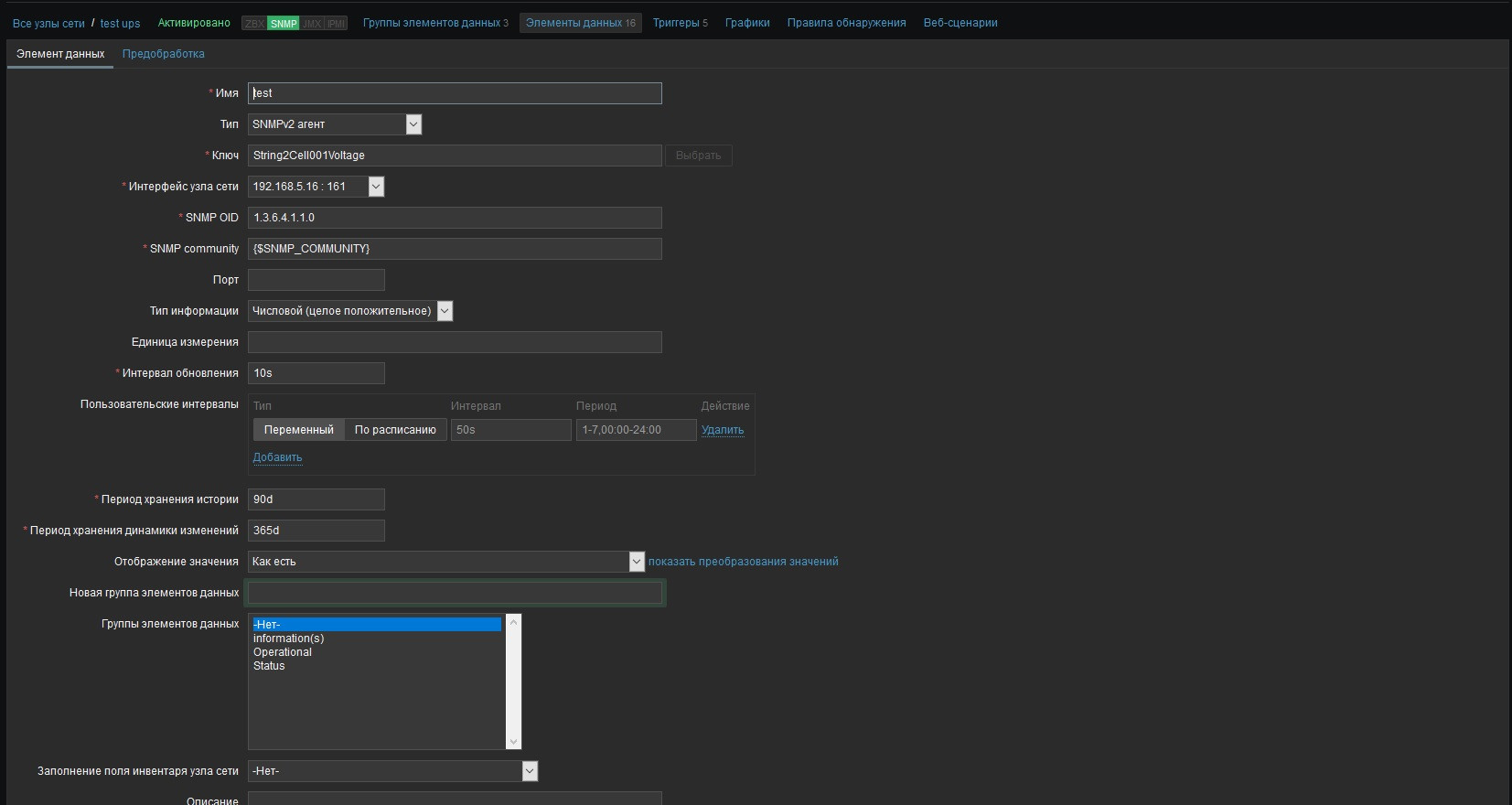Click the Удалить link for custom interval
Viewport: 1512px width, 805px height.
722,430
